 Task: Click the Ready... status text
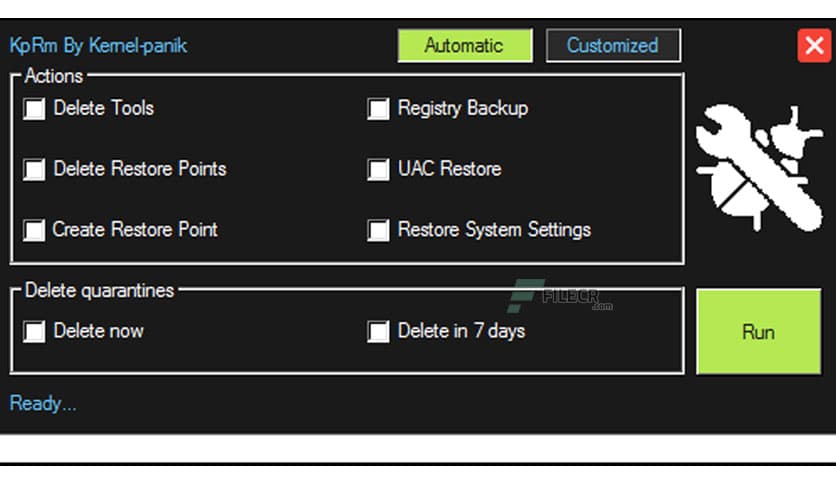43,403
